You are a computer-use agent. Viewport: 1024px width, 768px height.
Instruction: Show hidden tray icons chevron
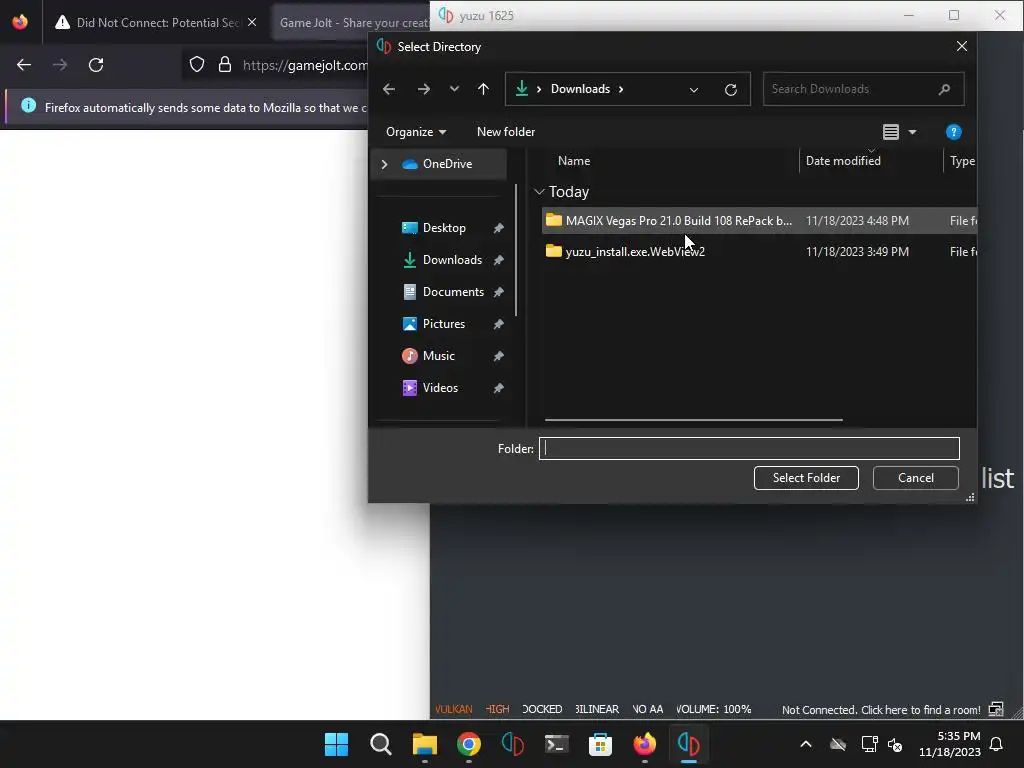tap(806, 744)
